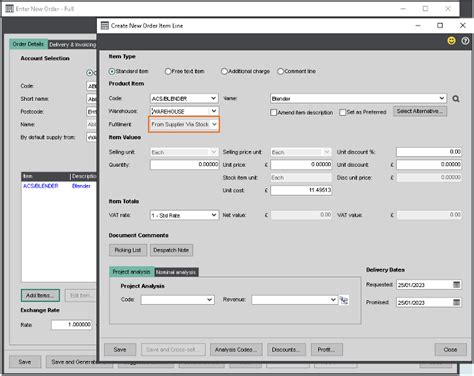Switch to the Nominal analysis tab
The image size is (474, 376).
(176, 272)
